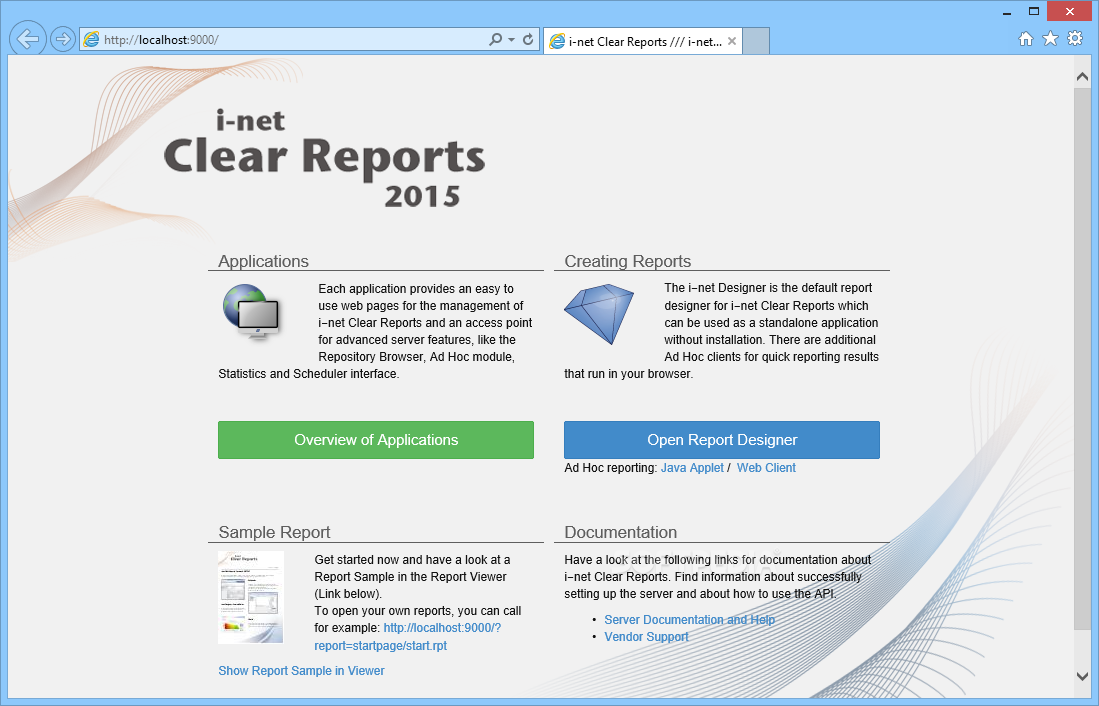Image resolution: width=1099 pixels, height=706 pixels.
Task: Click the Documentation heading
Action: click(620, 533)
